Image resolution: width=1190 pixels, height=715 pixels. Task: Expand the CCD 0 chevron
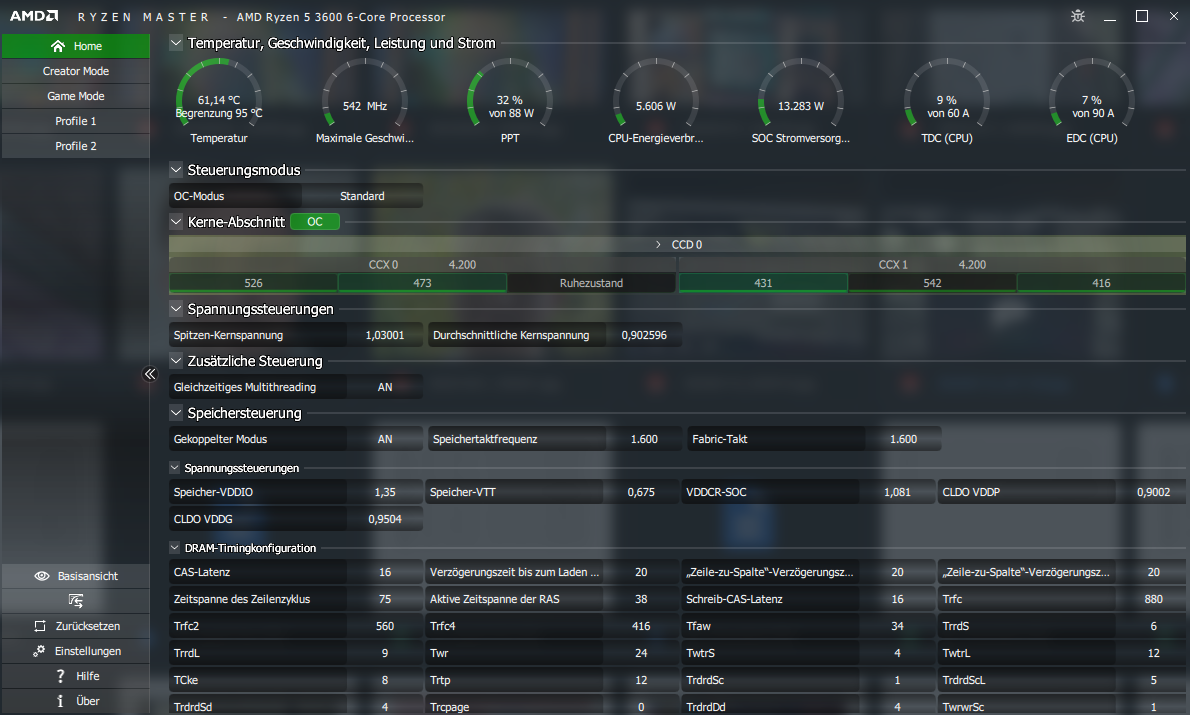[658, 245]
